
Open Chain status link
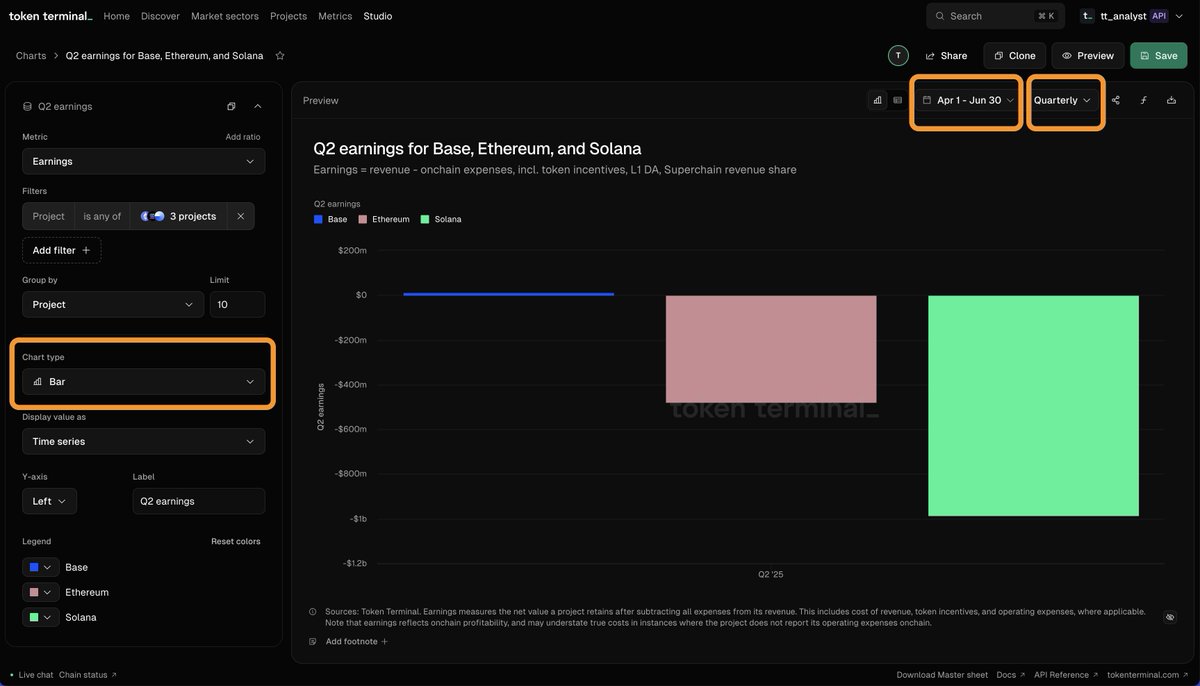click(87, 675)
